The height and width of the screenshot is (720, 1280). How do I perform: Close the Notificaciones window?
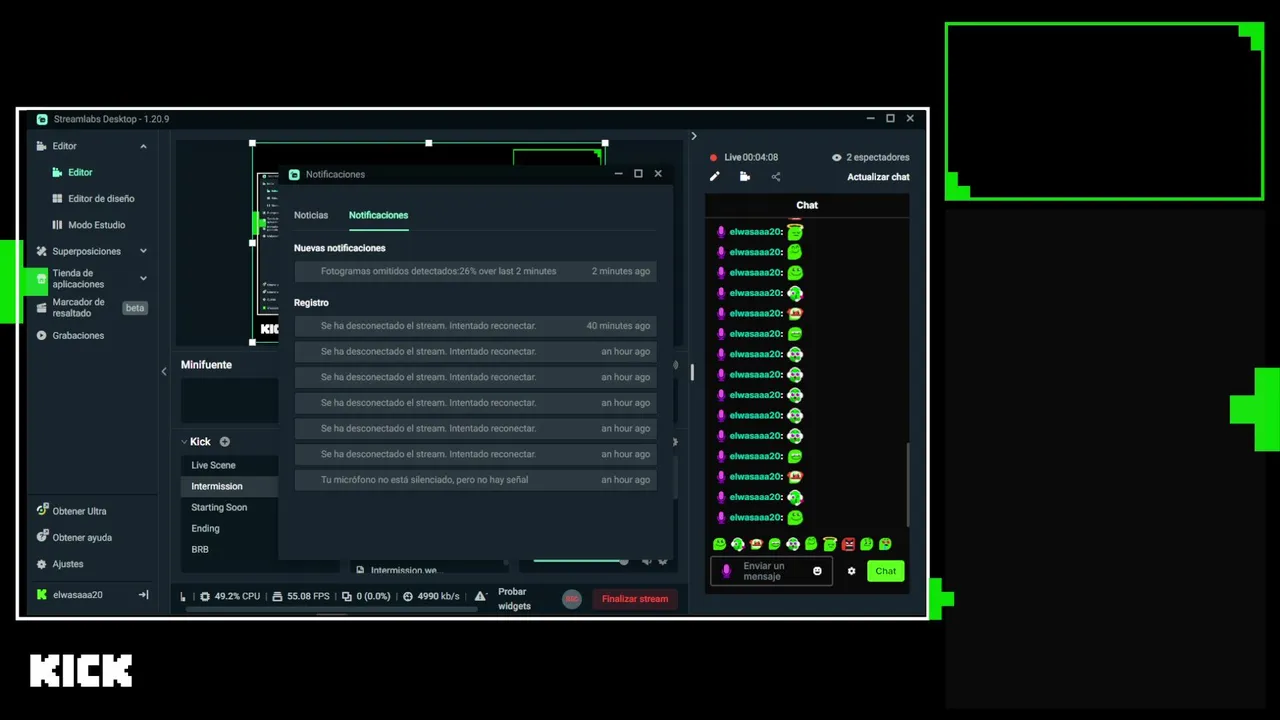click(x=658, y=174)
